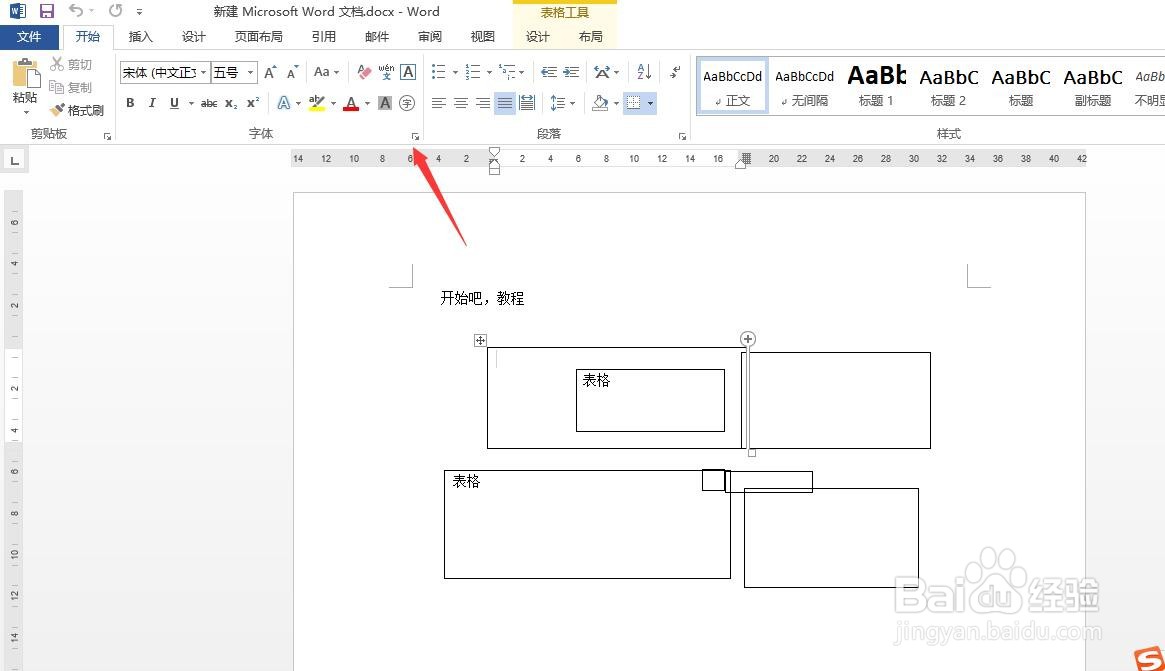Click the insert column plus control
The image size is (1165, 671).
[x=747, y=339]
